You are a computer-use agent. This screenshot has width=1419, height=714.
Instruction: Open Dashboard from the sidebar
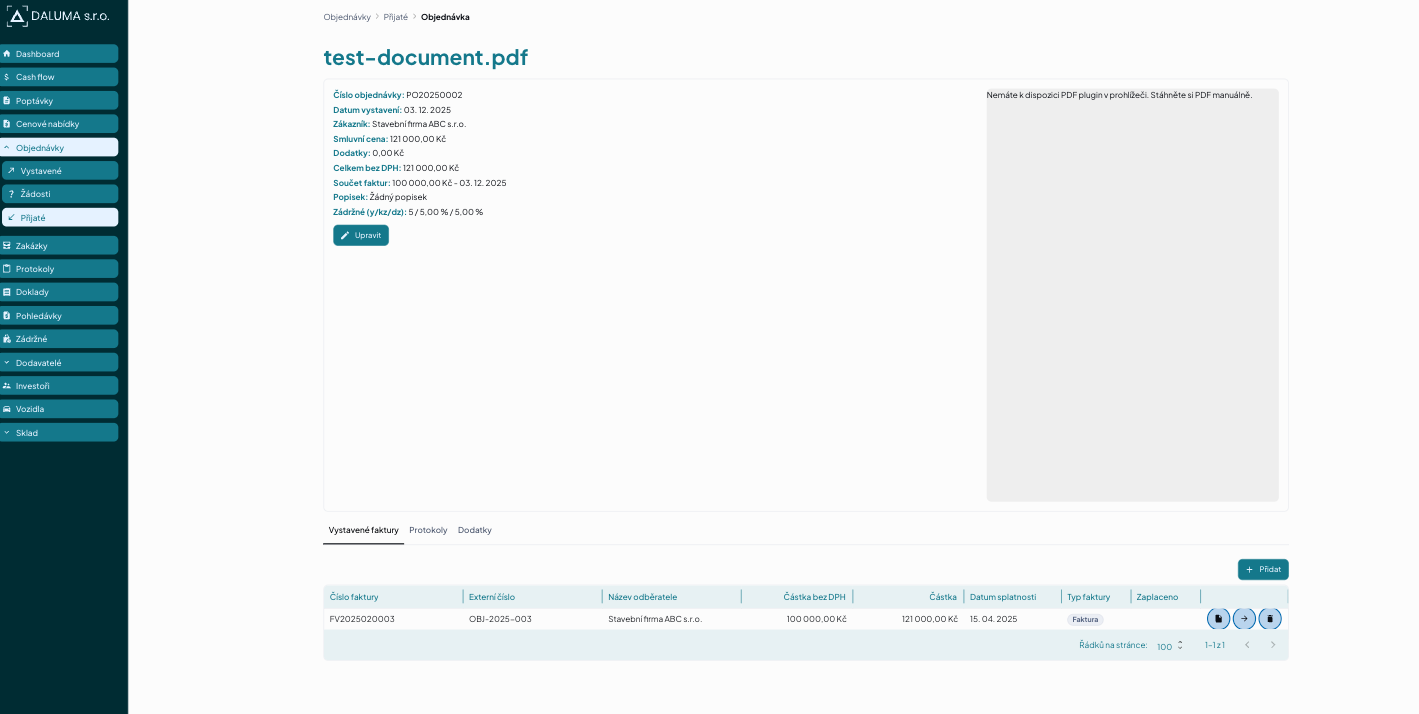[59, 54]
